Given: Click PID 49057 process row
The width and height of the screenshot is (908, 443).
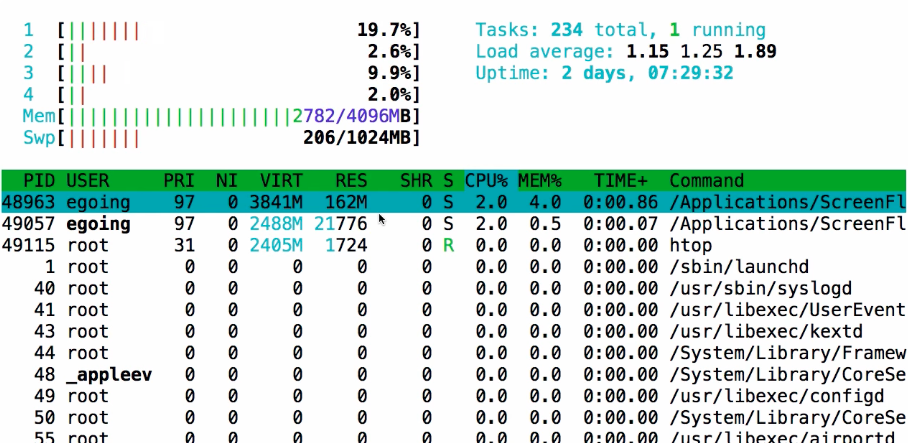Looking at the screenshot, I should [x=454, y=224].
